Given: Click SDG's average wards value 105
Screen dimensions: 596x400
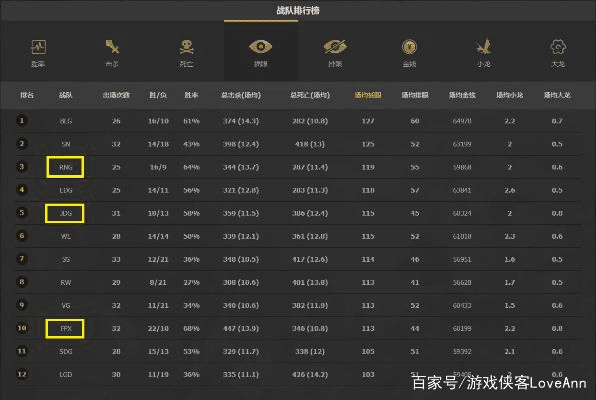Looking at the screenshot, I should point(368,352).
